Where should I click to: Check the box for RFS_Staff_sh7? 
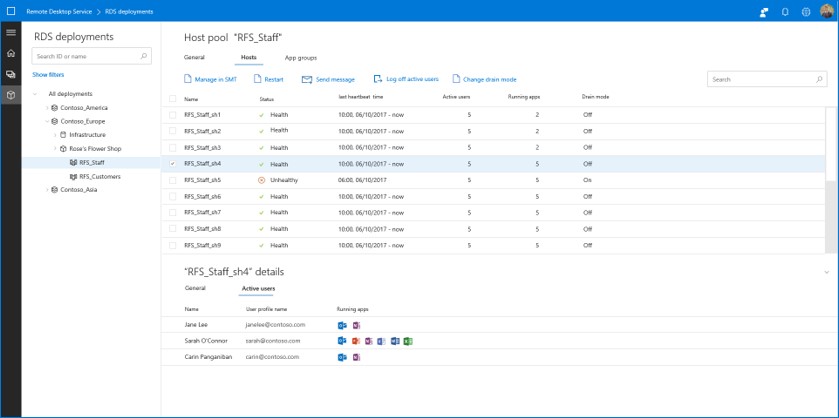[x=172, y=212]
